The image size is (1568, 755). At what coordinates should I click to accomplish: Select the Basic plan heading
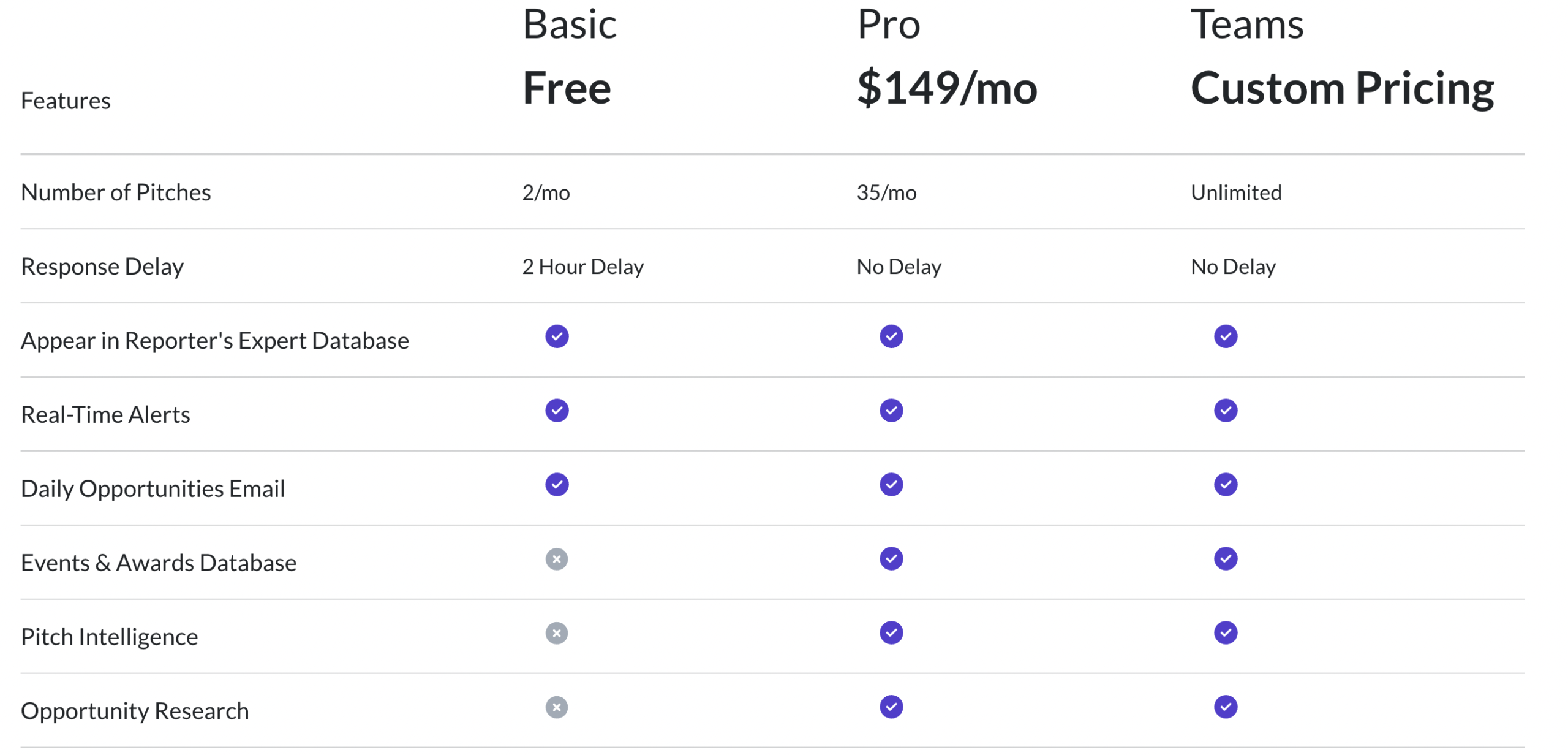click(569, 25)
